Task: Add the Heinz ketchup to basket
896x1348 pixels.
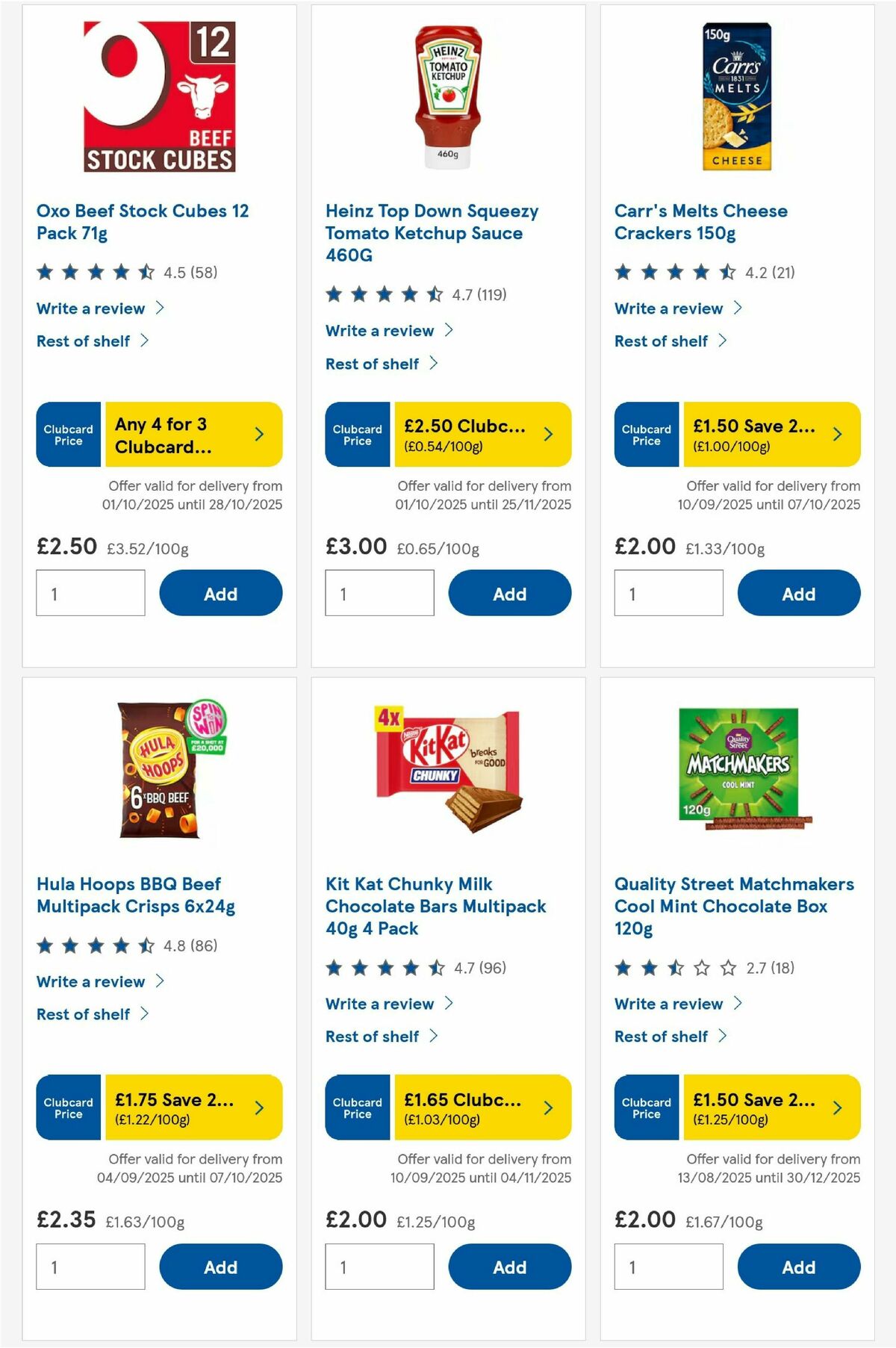Action: [509, 593]
